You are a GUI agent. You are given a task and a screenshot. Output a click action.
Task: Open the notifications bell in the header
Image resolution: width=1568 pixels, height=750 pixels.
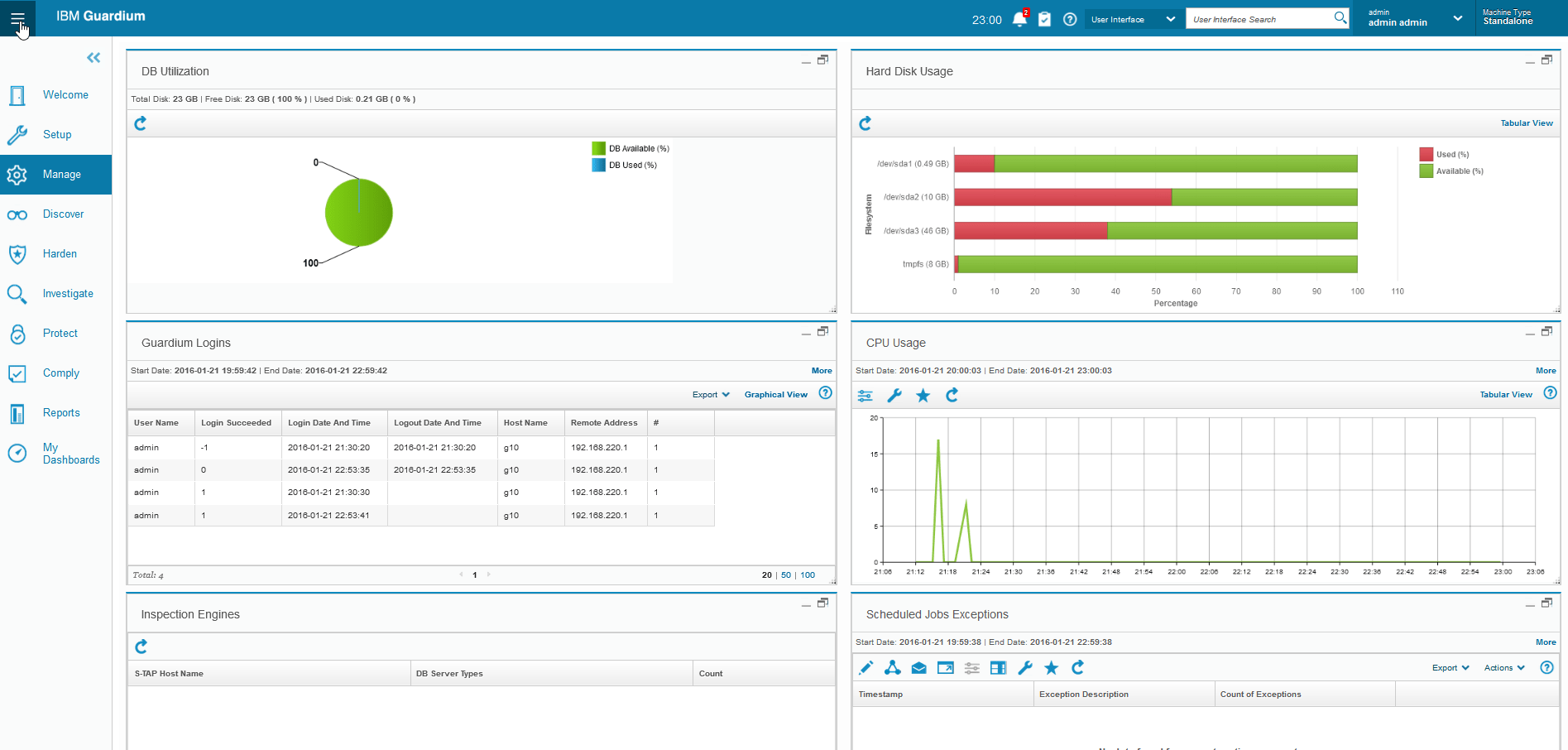(1019, 19)
